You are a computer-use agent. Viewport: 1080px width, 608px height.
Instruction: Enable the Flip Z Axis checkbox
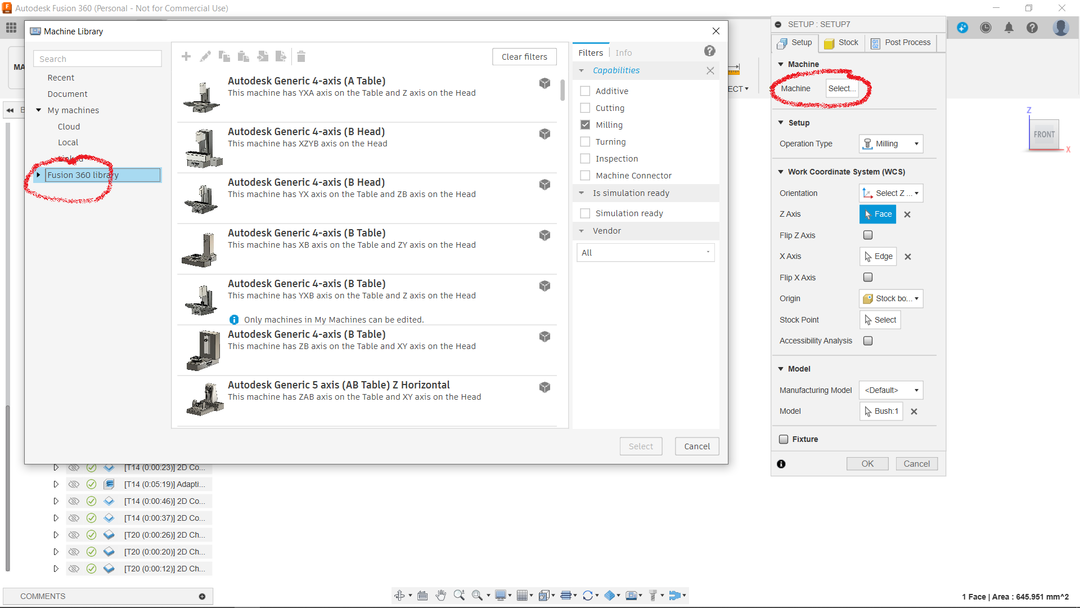point(868,235)
